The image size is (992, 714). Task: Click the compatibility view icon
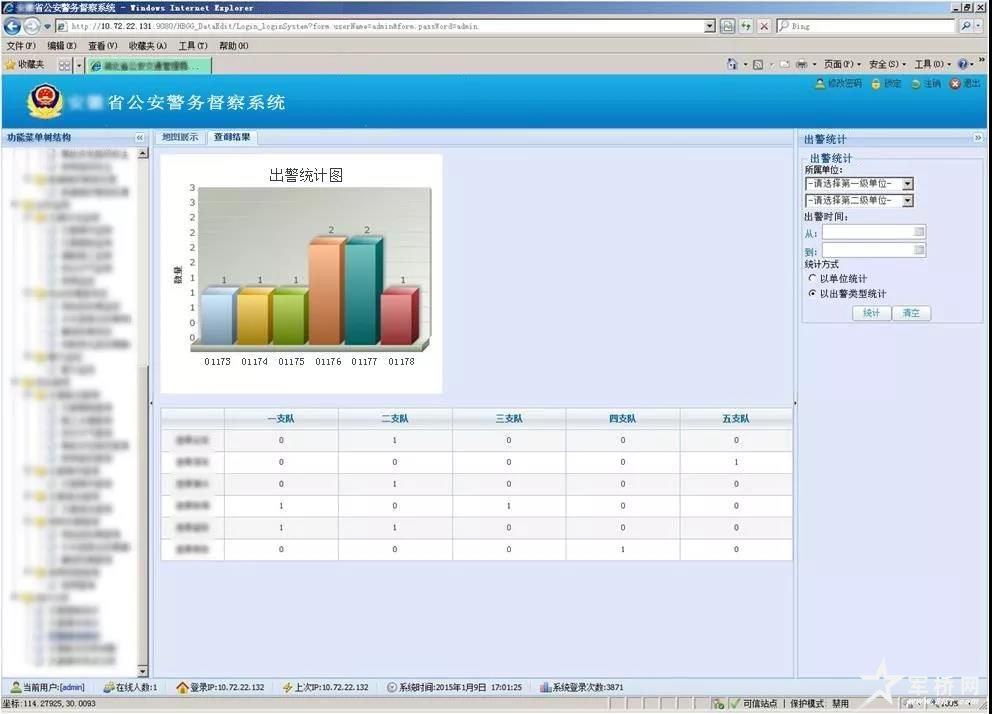tap(728, 27)
